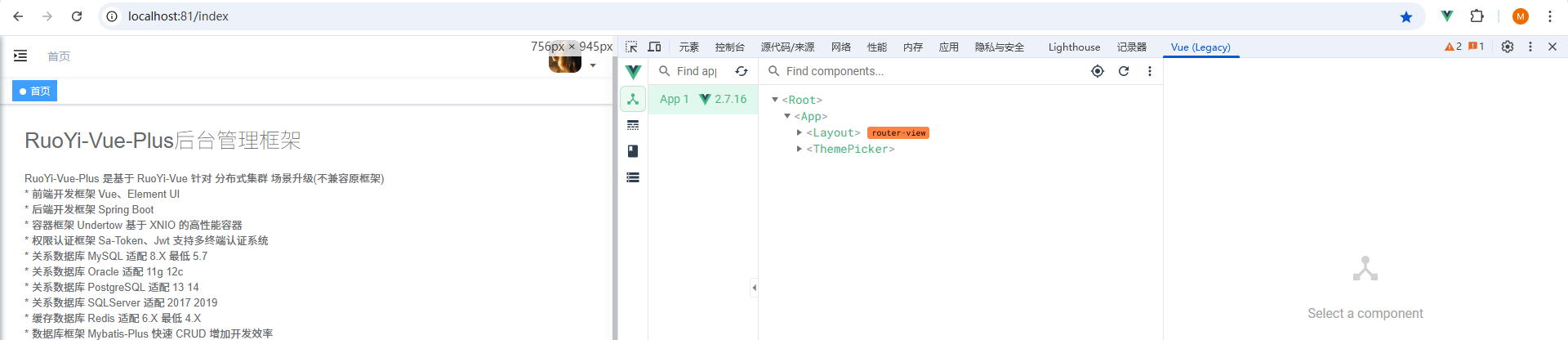1568x340 pixels.
Task: Select the <Root> component
Action: pos(802,100)
